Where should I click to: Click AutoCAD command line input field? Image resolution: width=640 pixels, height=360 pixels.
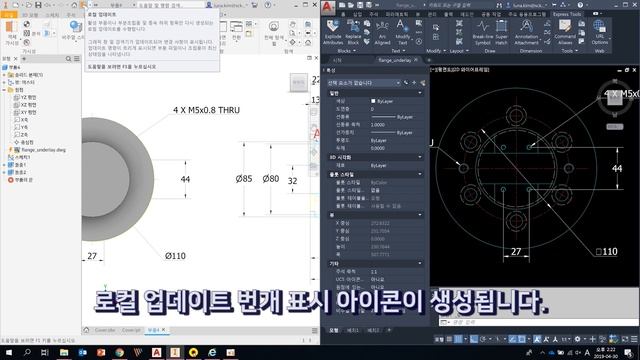(538, 322)
